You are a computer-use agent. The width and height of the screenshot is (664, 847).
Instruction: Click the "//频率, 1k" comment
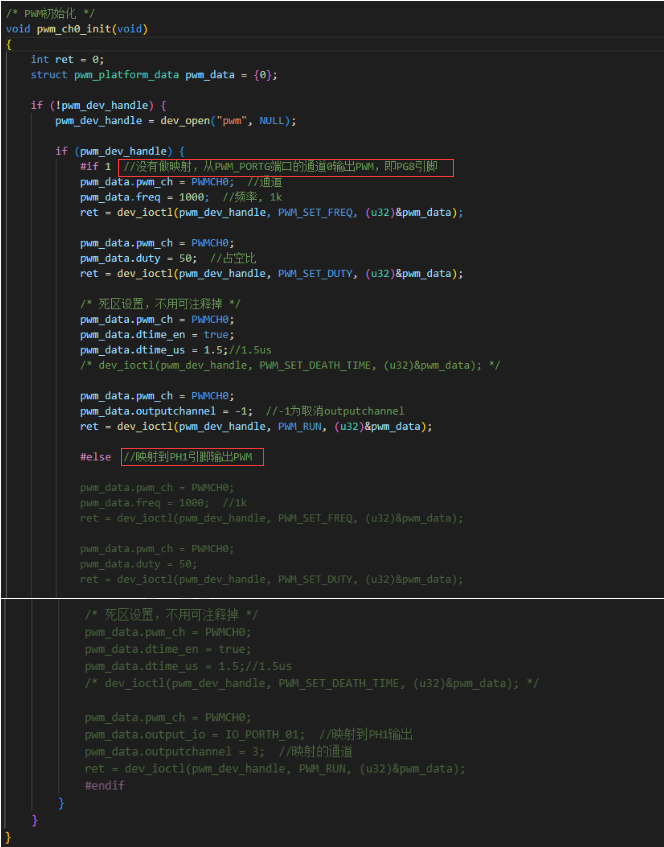click(252, 197)
